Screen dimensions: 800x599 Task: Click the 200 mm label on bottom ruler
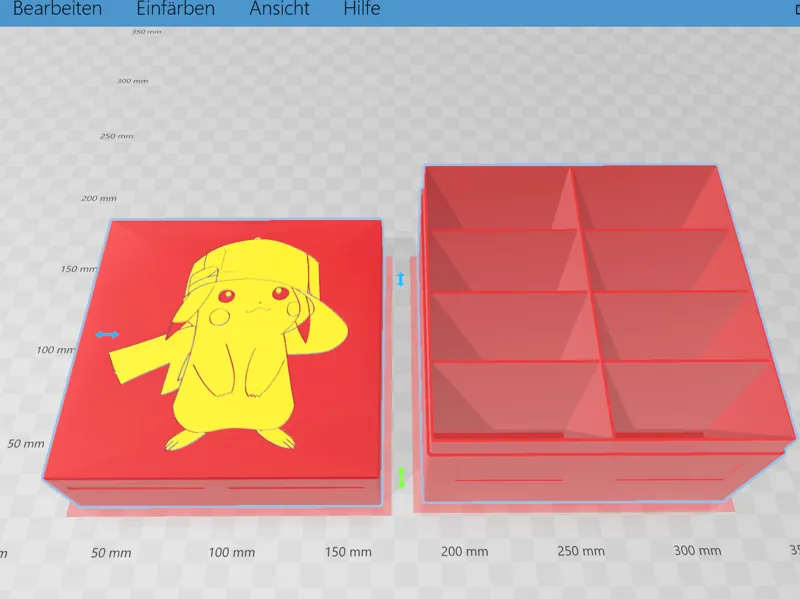464,552
